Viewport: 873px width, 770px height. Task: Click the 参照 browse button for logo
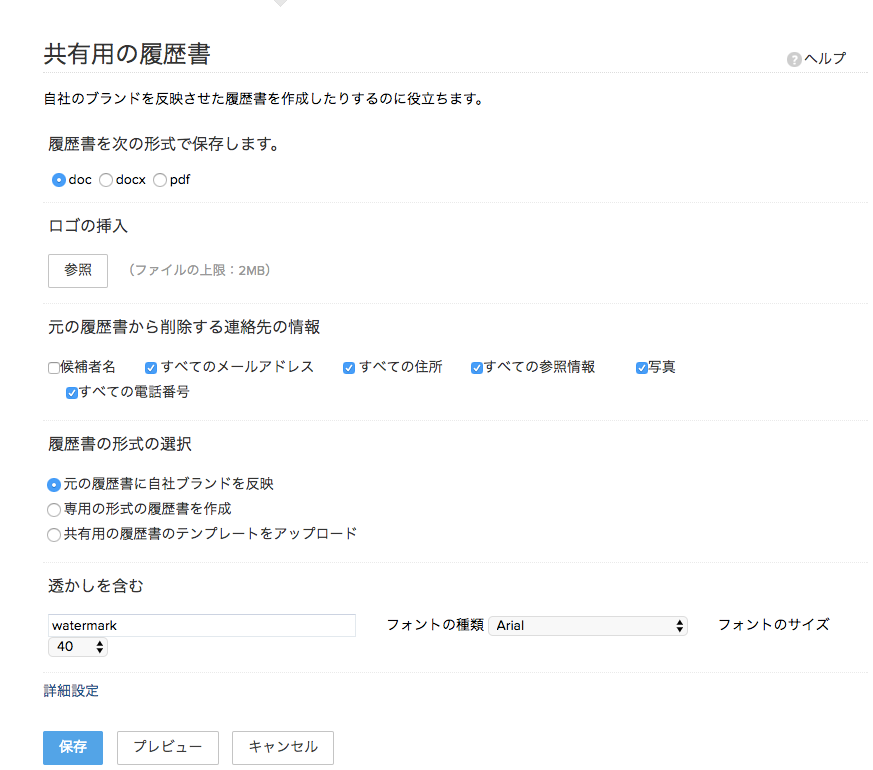[78, 271]
